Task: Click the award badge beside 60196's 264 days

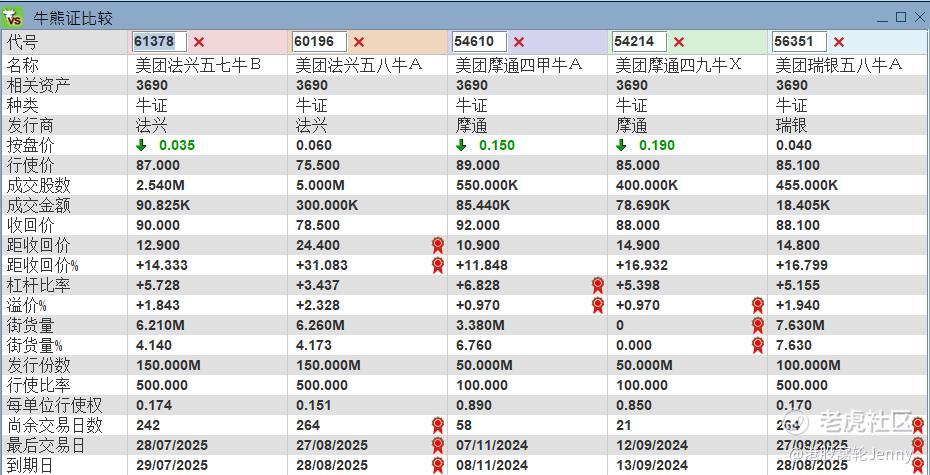Action: coord(438,425)
